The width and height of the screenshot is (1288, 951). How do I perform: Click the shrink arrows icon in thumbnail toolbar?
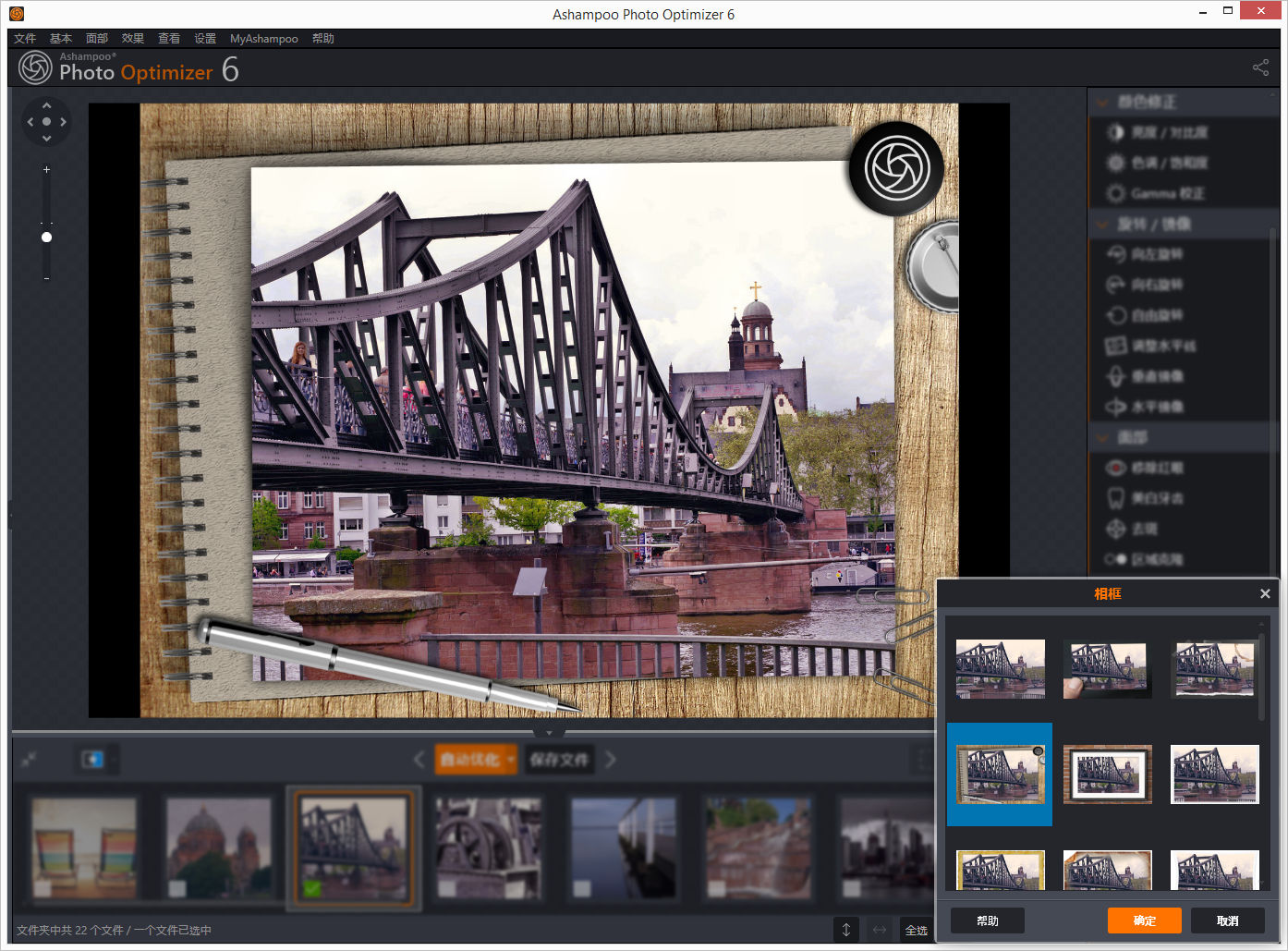pyautogui.click(x=30, y=759)
